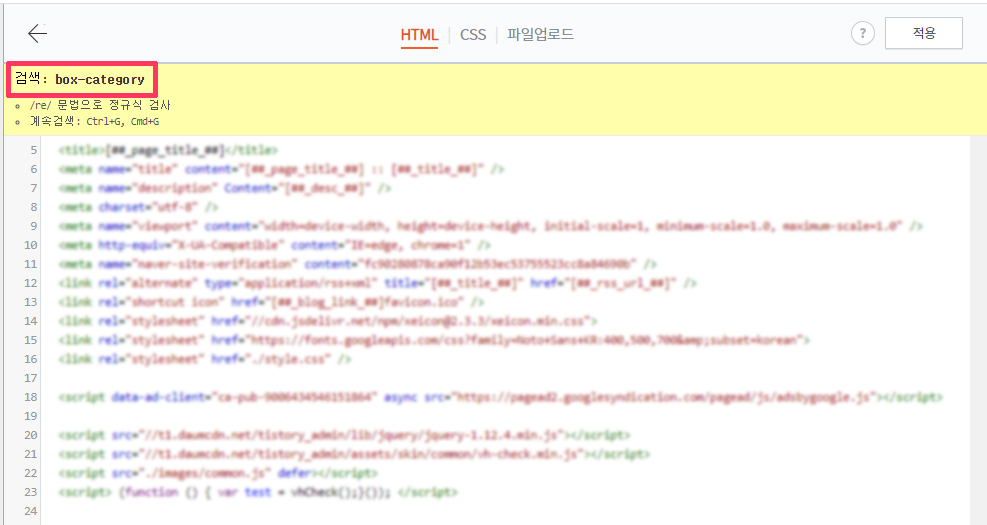Place cursor in the meta viewport code line

[x=490, y=226]
